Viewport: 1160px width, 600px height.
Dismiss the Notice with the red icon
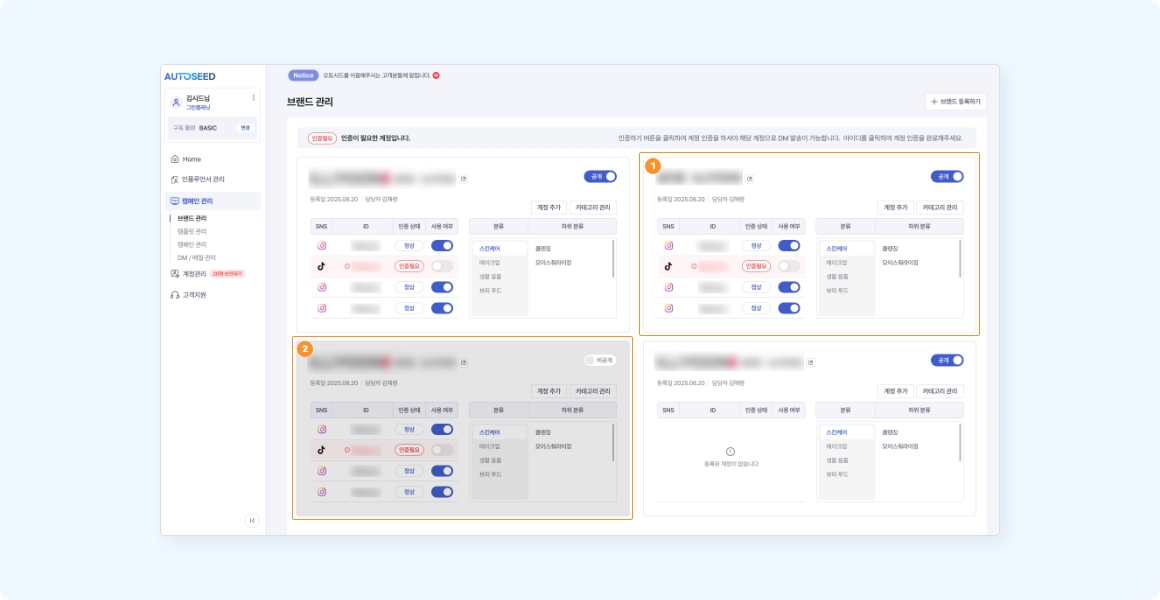pyautogui.click(x=436, y=75)
